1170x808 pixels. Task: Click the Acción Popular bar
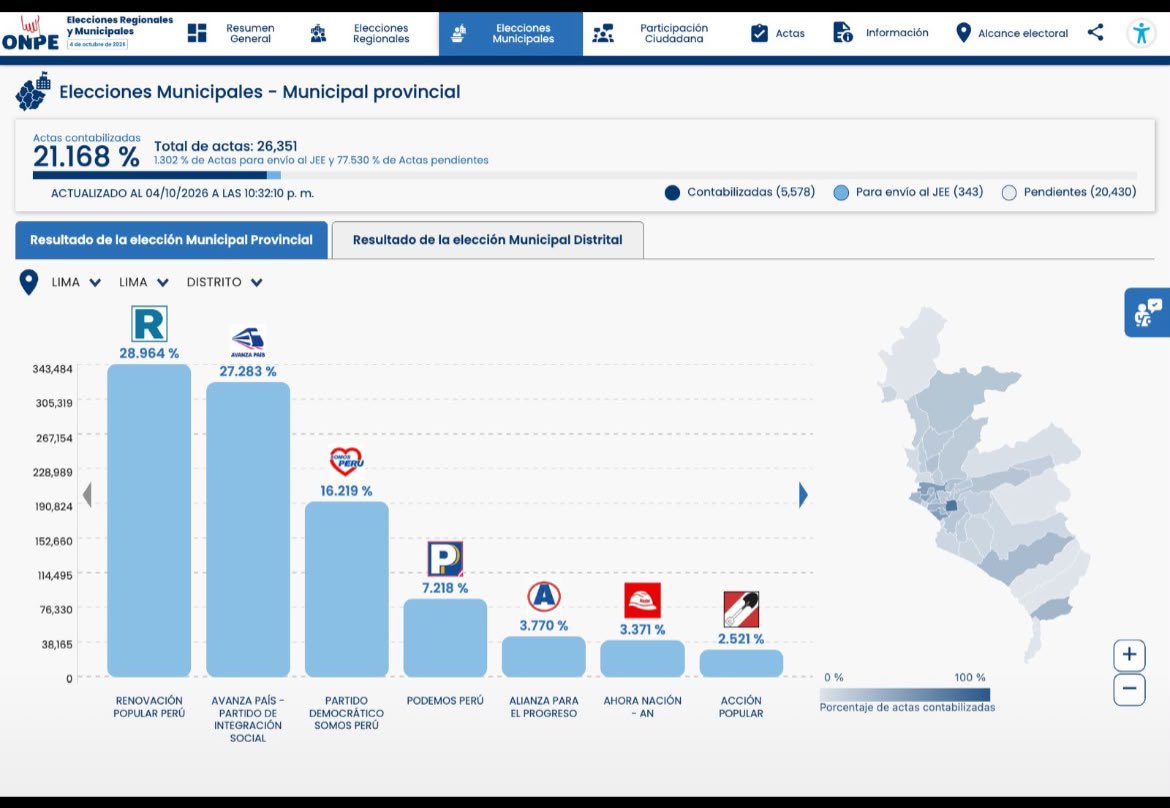pyautogui.click(x=741, y=663)
